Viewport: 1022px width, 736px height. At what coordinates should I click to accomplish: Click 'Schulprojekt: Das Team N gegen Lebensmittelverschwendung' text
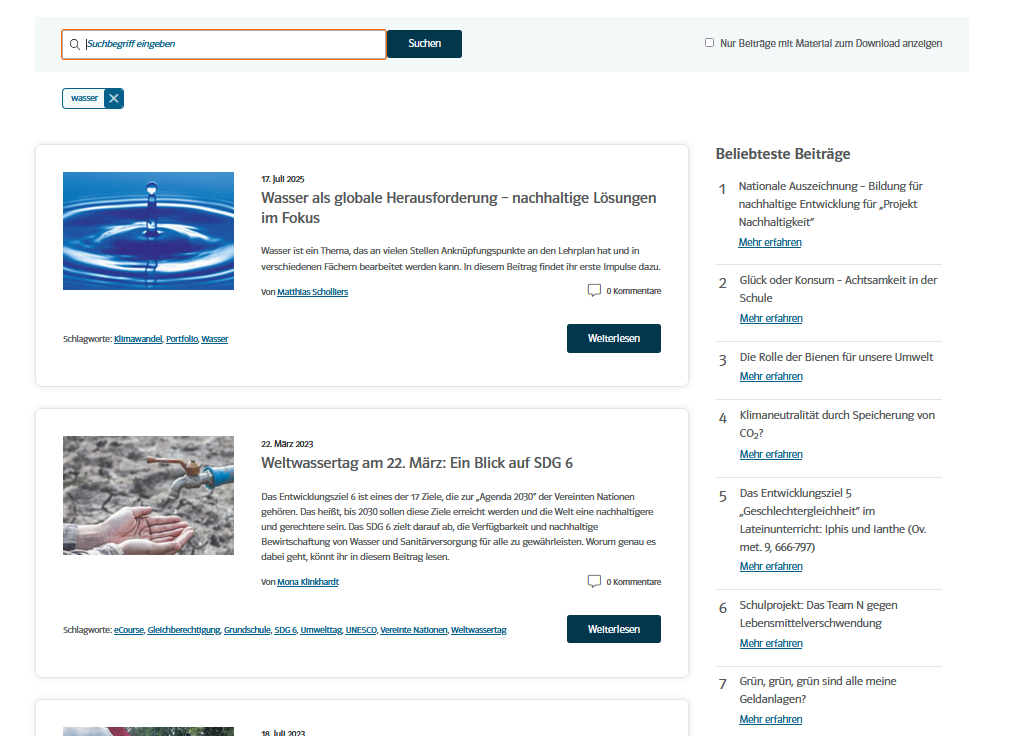click(818, 614)
